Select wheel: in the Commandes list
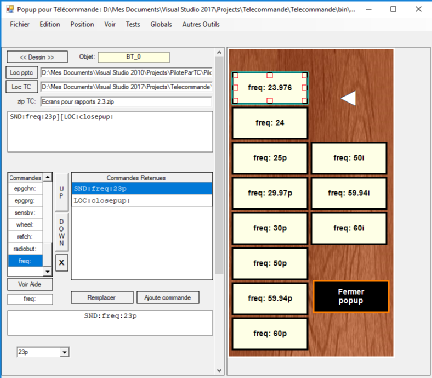The image size is (432, 378). 25,225
